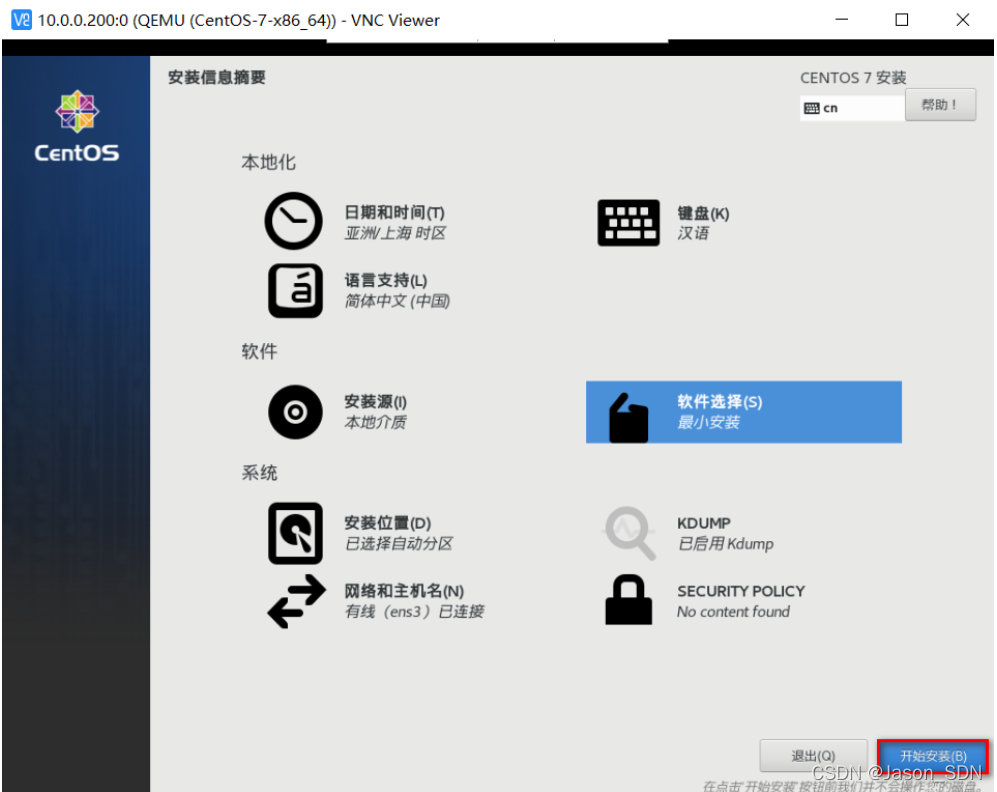Open 软件选择(S) label

pyautogui.click(x=719, y=402)
